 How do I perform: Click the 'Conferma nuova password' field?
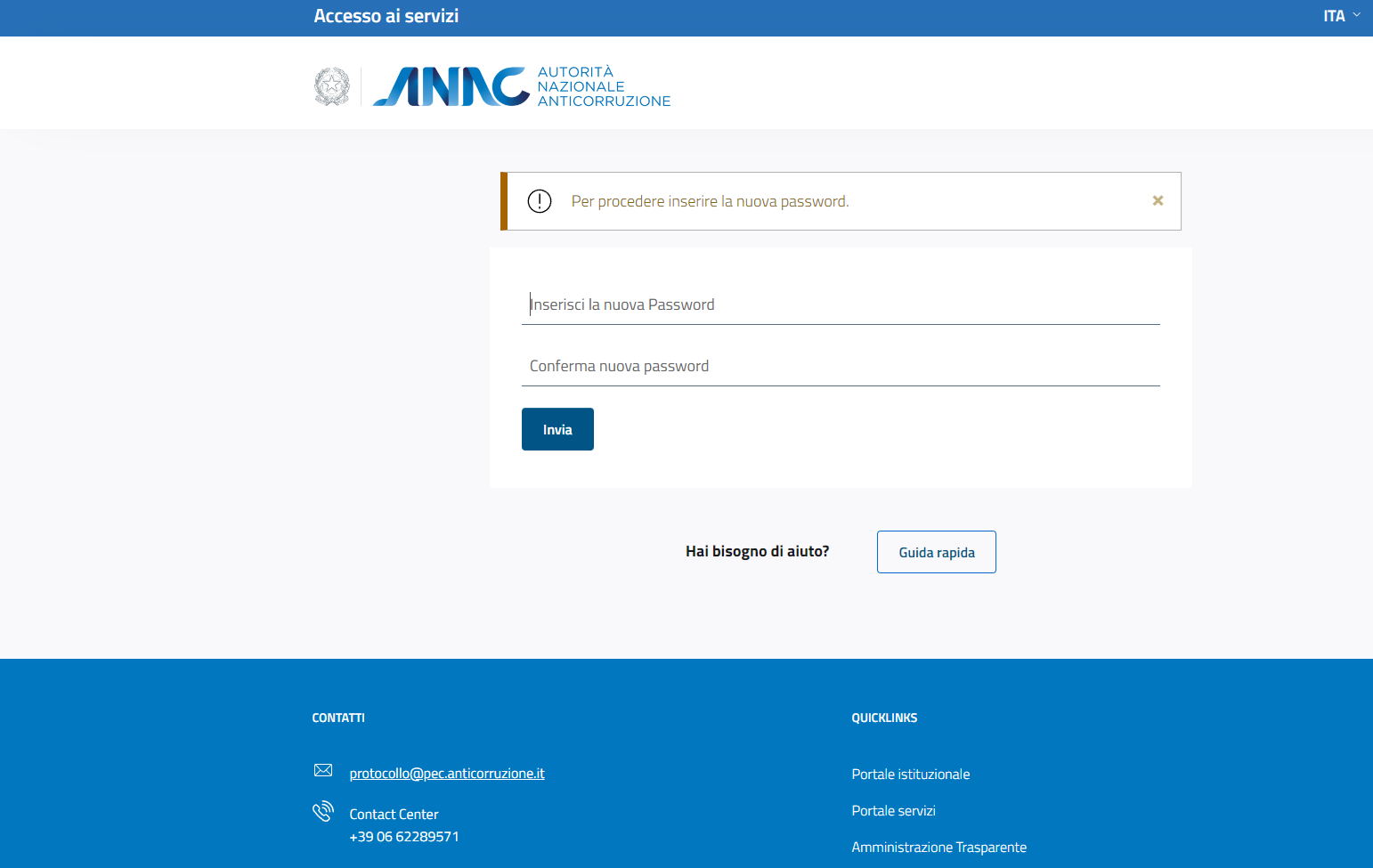point(840,366)
